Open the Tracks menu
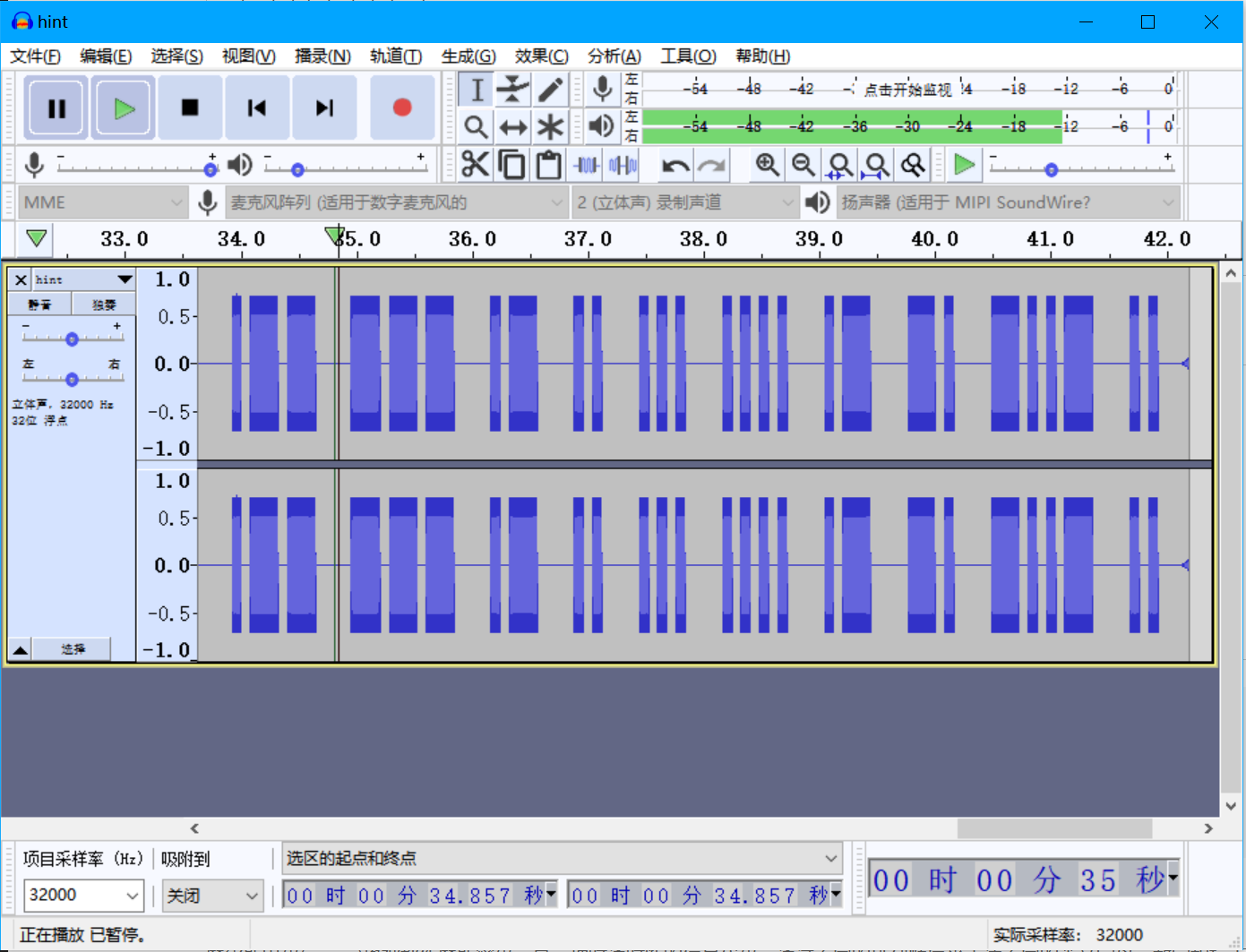The image size is (1246, 952). (396, 56)
